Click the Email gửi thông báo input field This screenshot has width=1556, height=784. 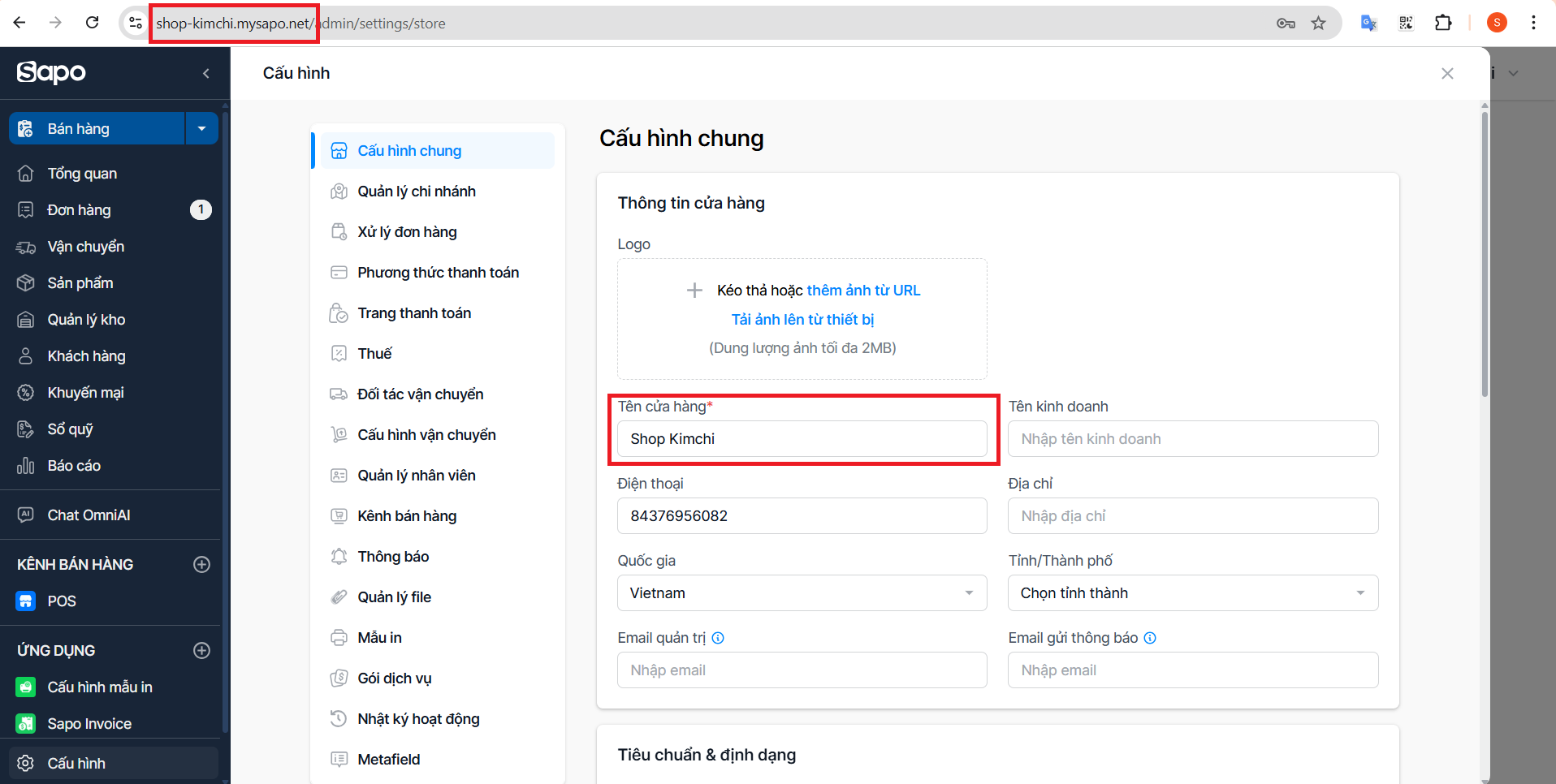(x=1193, y=670)
